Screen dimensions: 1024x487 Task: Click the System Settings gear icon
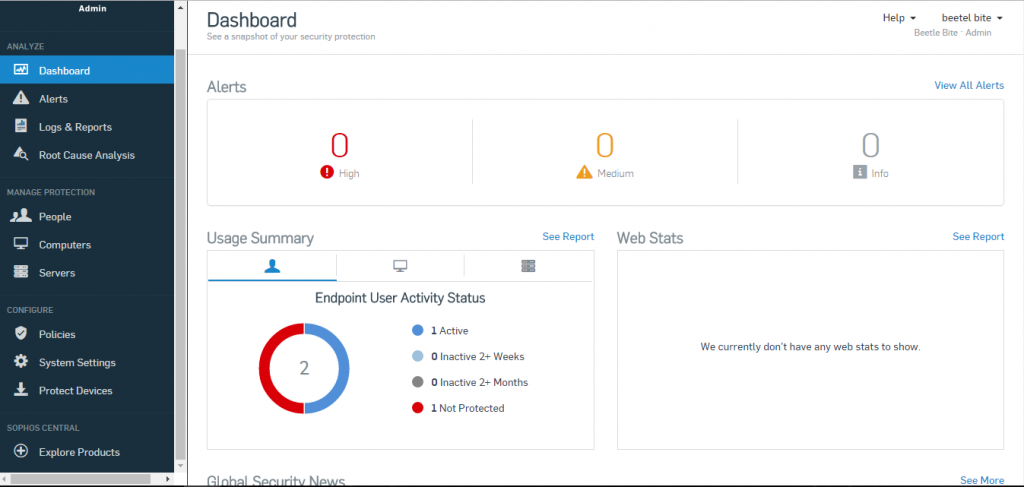[x=21, y=362]
